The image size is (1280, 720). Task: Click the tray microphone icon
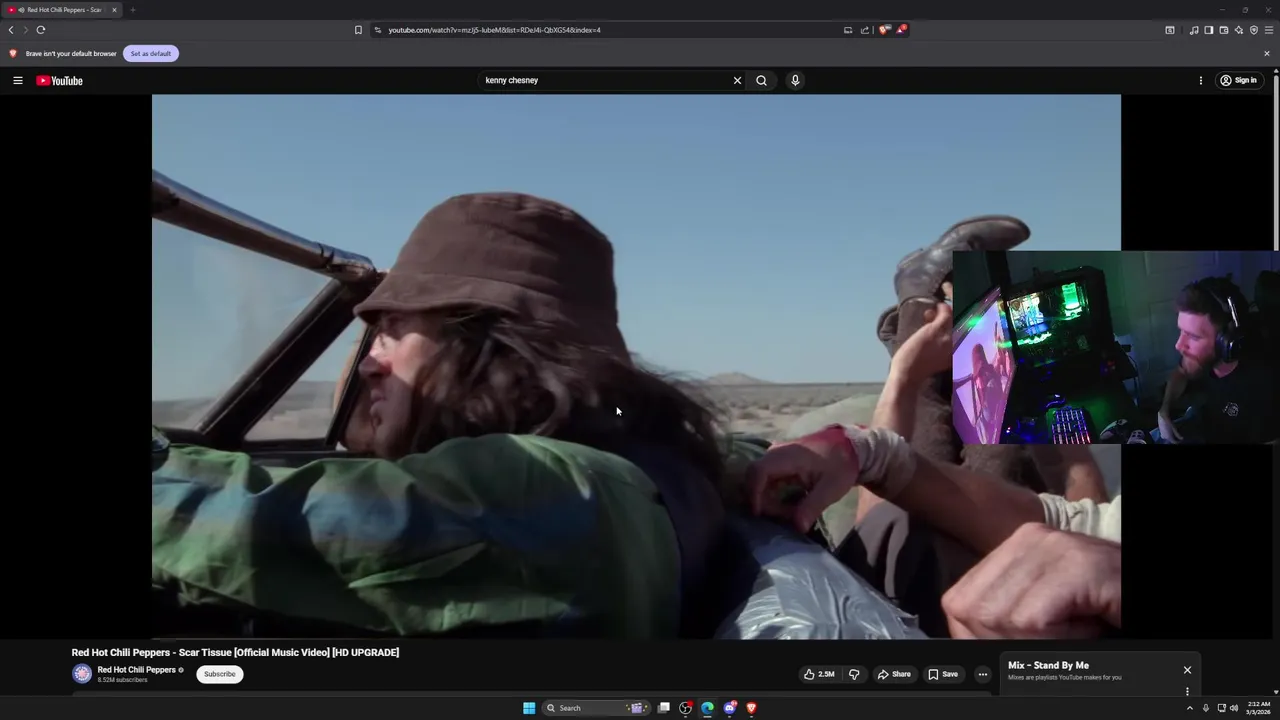point(1205,708)
